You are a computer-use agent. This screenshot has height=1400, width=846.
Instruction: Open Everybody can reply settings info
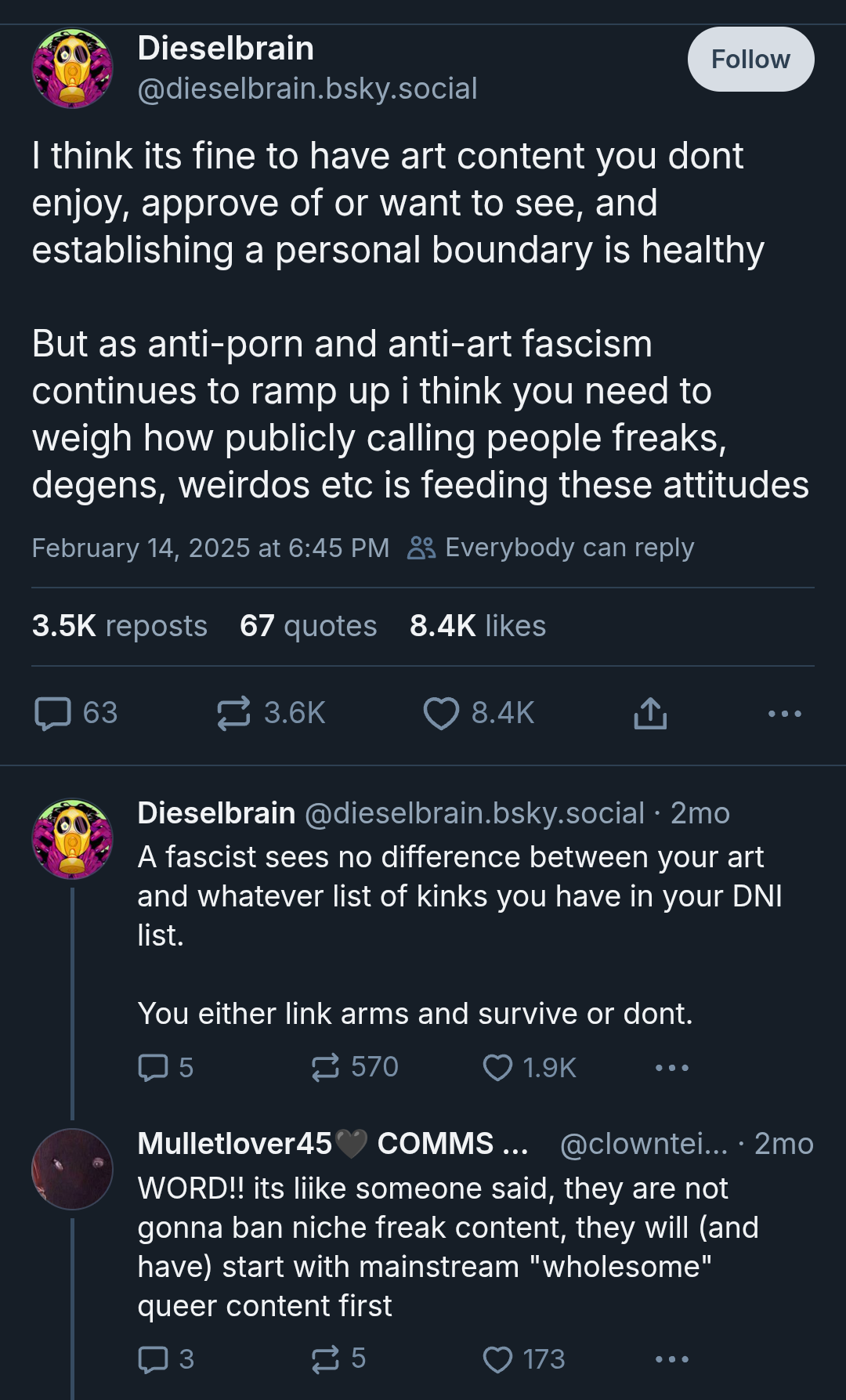pyautogui.click(x=551, y=548)
